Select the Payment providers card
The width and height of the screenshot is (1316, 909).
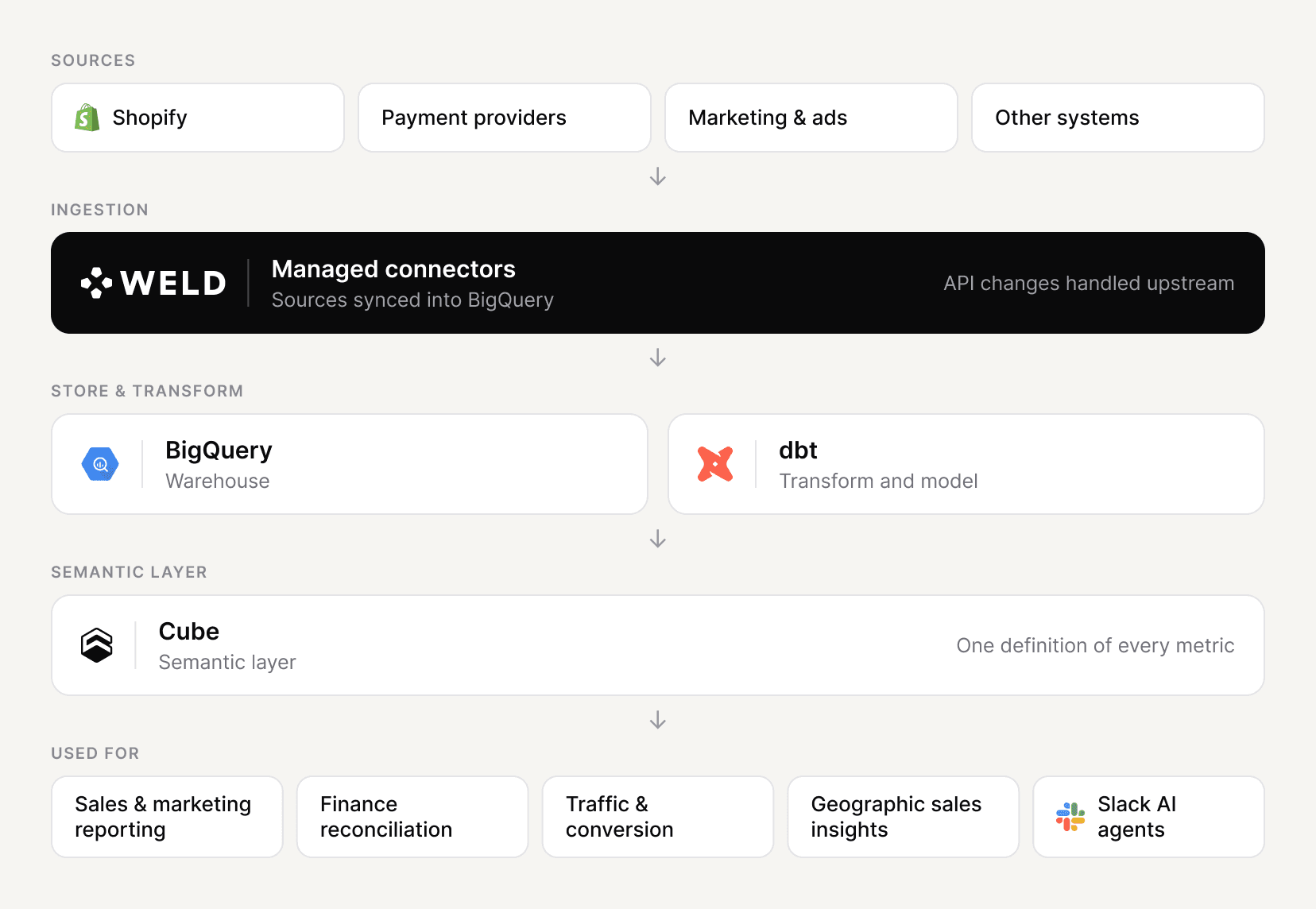click(x=505, y=118)
